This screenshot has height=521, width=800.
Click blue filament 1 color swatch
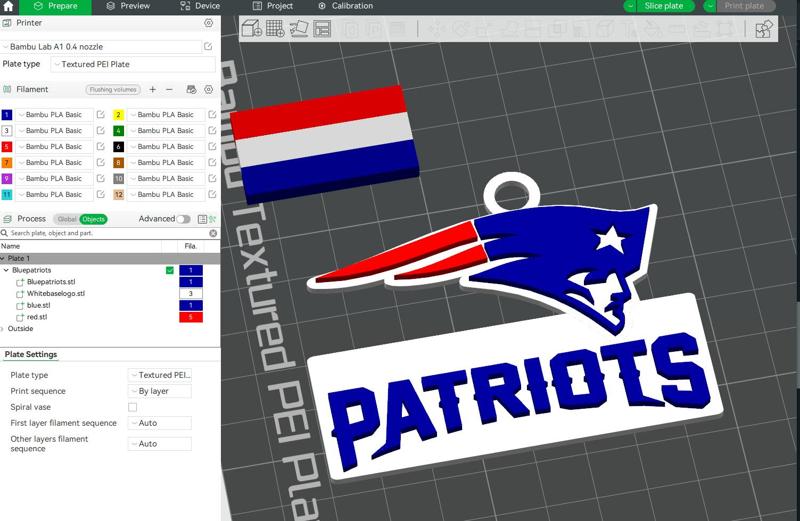tap(7, 115)
